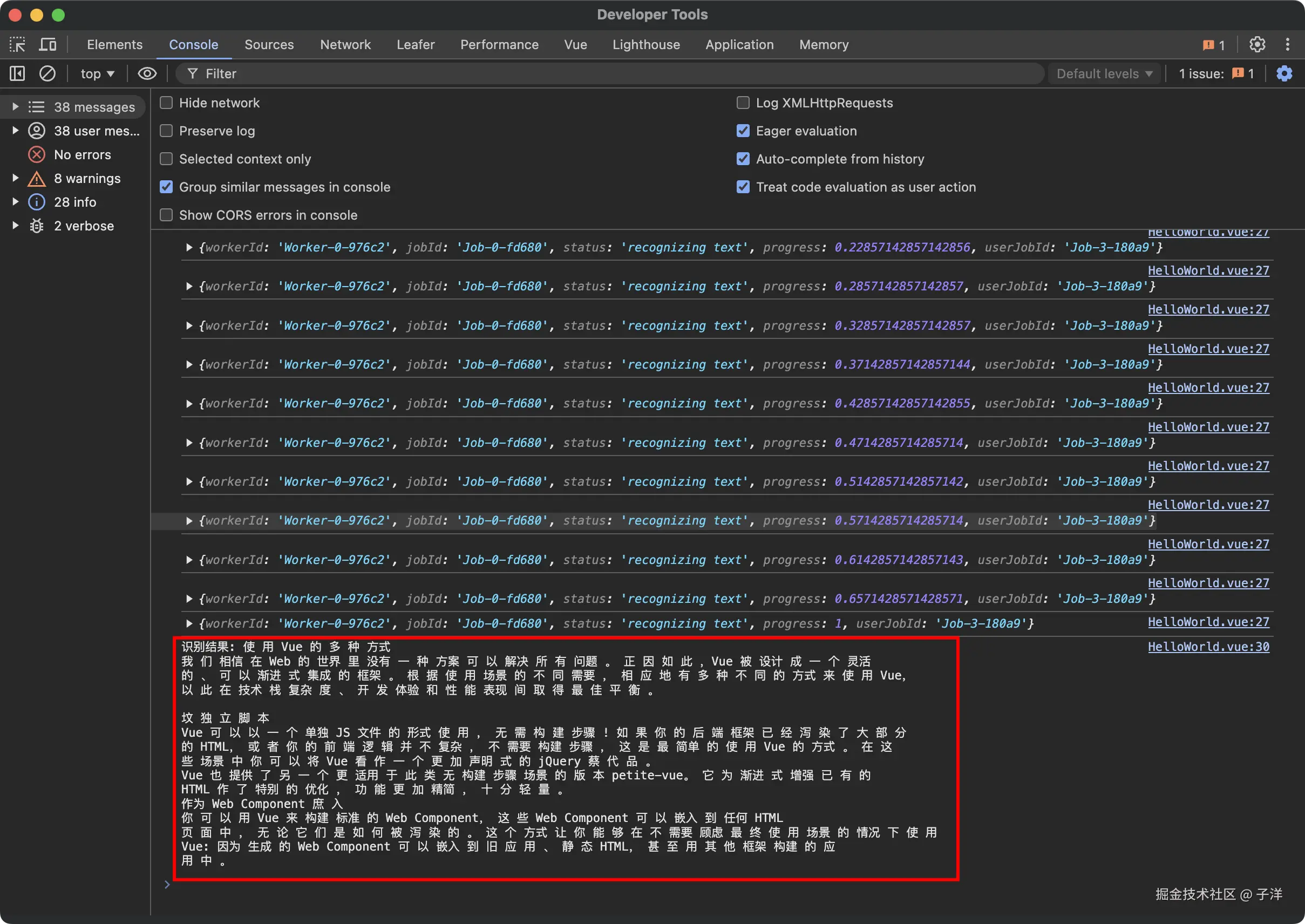Toggle the device toolbar icon
Screen dimensions: 1305x924
point(48,44)
